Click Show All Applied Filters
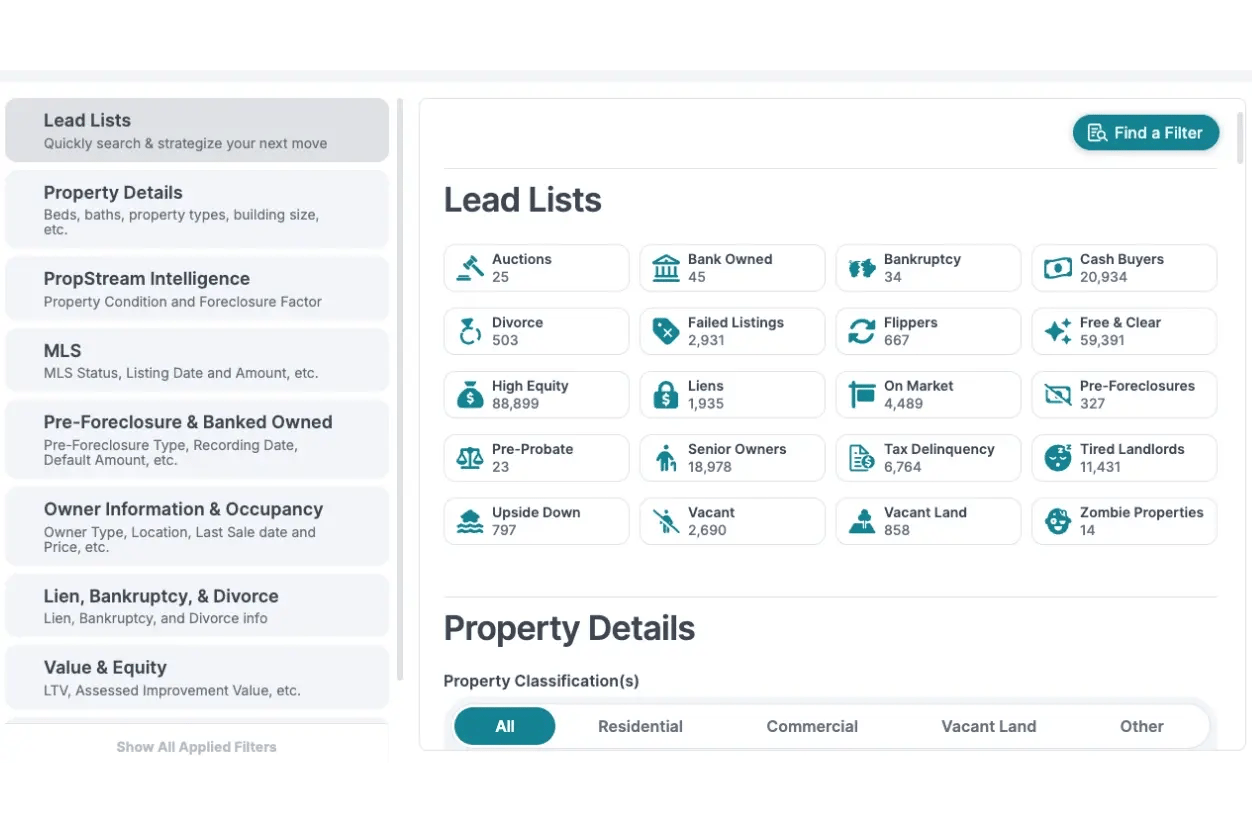 pos(196,746)
